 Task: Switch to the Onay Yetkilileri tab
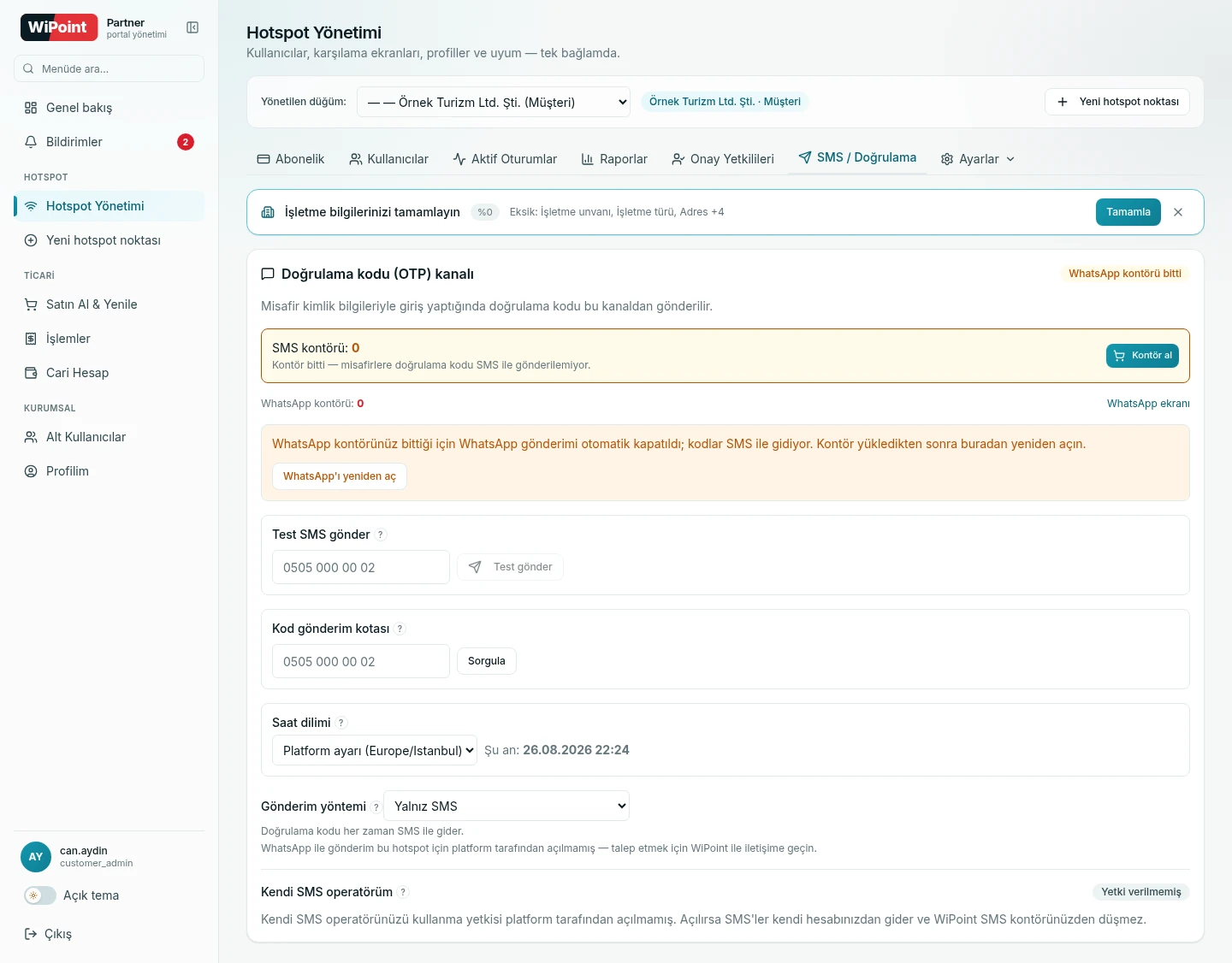click(x=723, y=159)
